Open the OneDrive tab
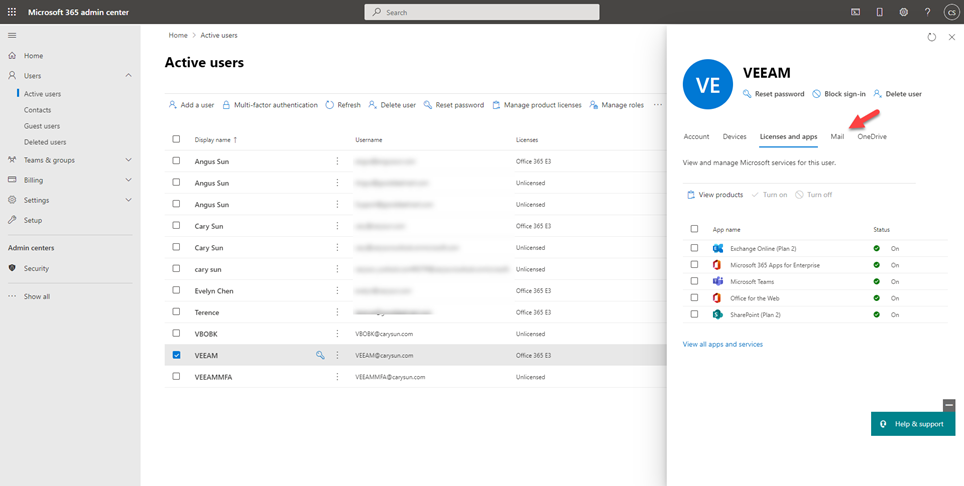The width and height of the screenshot is (964, 486). [x=872, y=136]
